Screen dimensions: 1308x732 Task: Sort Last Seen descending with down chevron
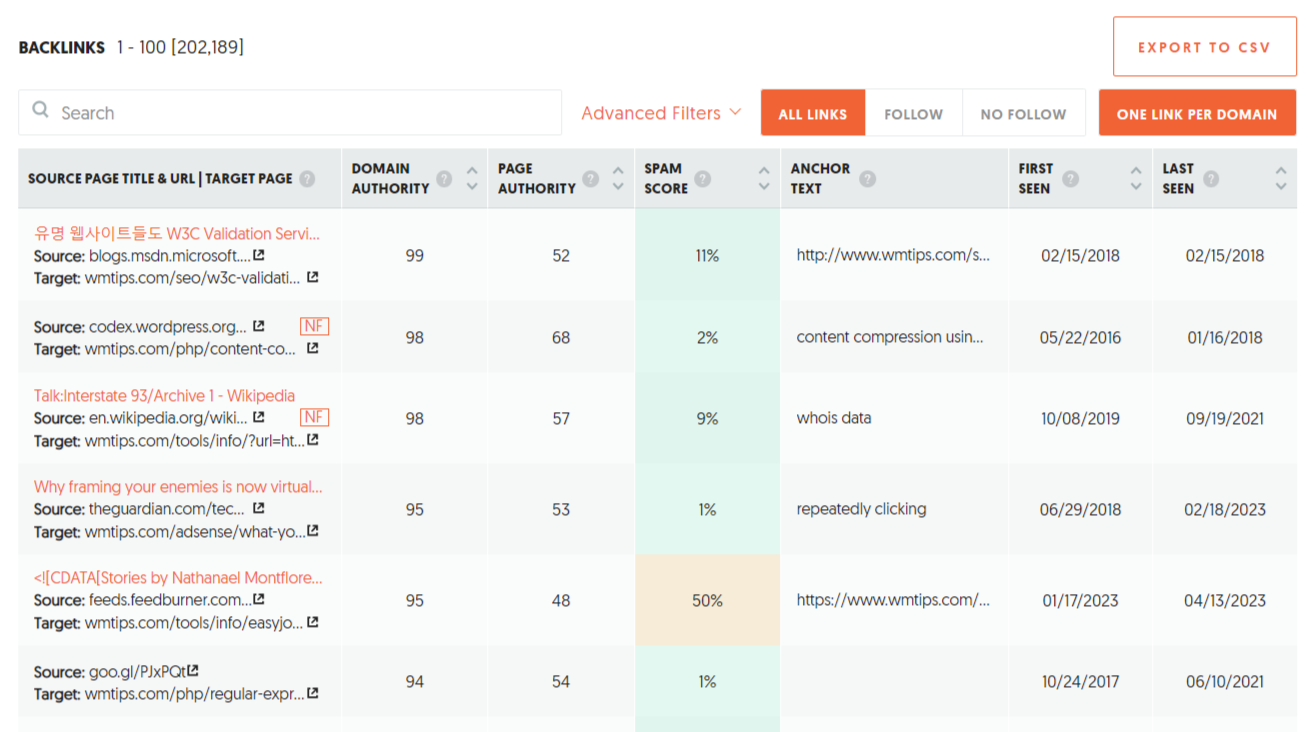click(1281, 186)
